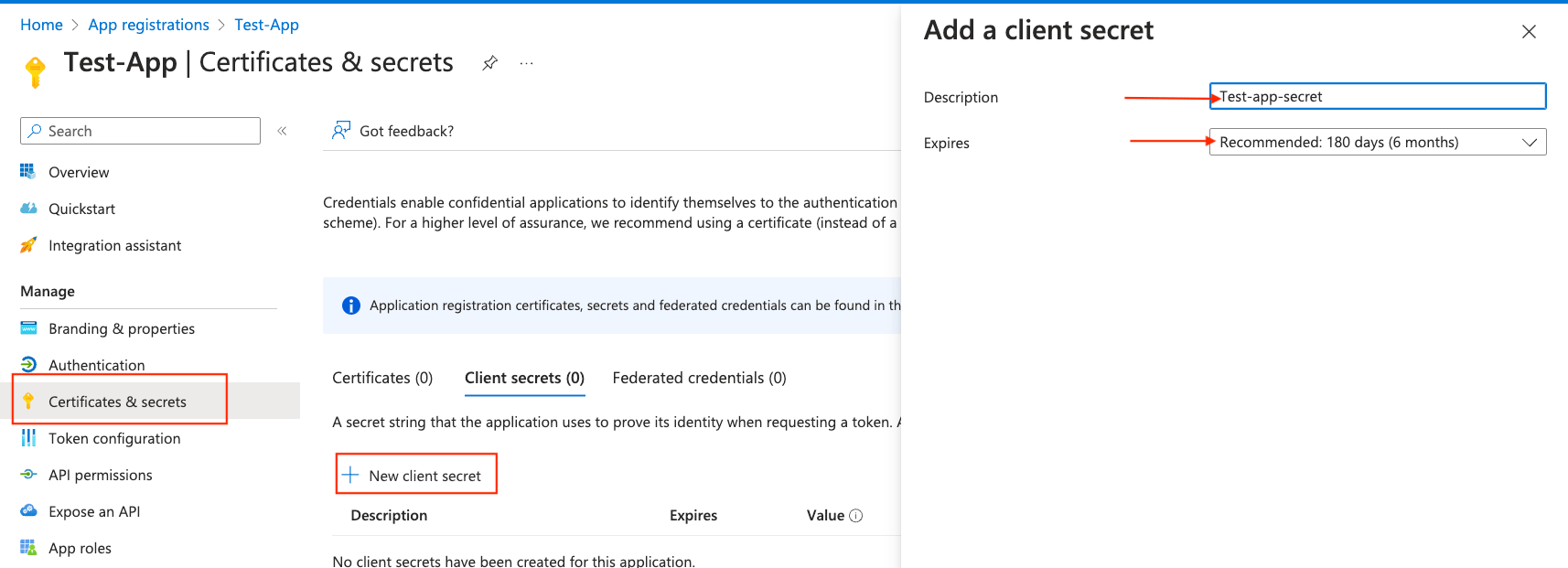Click the search magnifier icon
The height and width of the screenshot is (568, 1568).
(x=35, y=131)
